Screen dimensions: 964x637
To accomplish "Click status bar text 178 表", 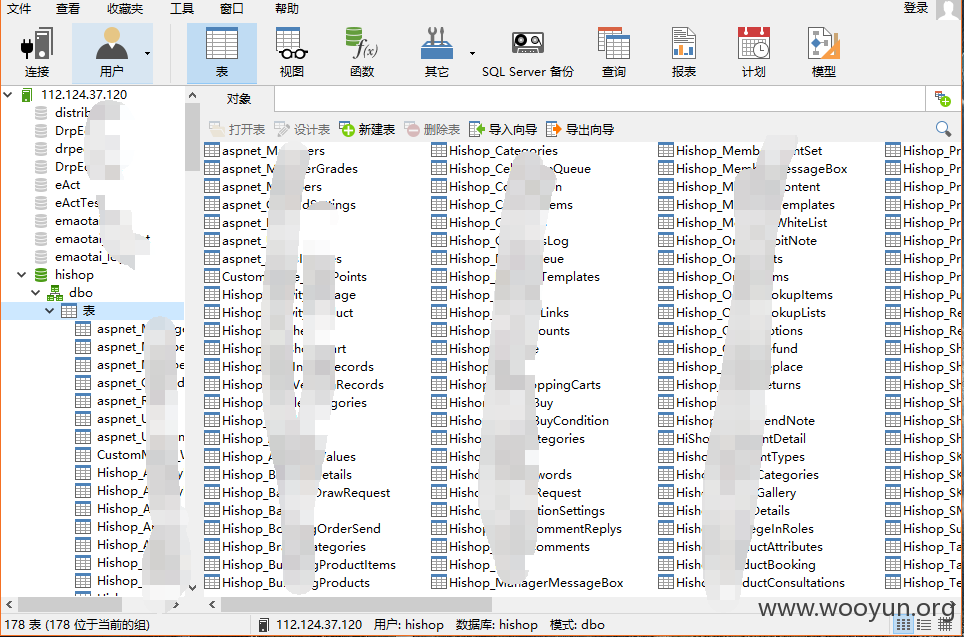I will click(23, 625).
